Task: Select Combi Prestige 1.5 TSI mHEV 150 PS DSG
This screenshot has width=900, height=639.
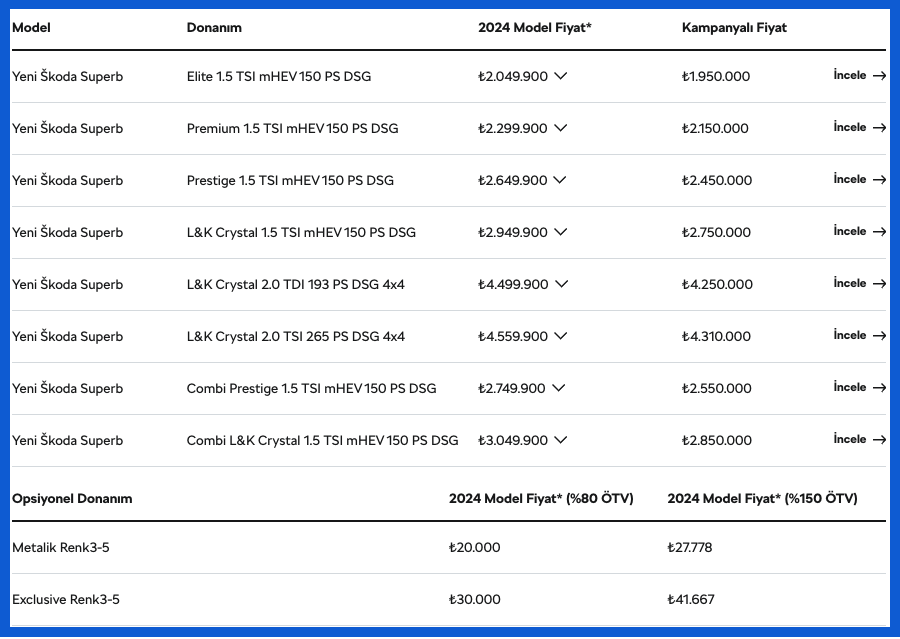Action: tap(311, 389)
